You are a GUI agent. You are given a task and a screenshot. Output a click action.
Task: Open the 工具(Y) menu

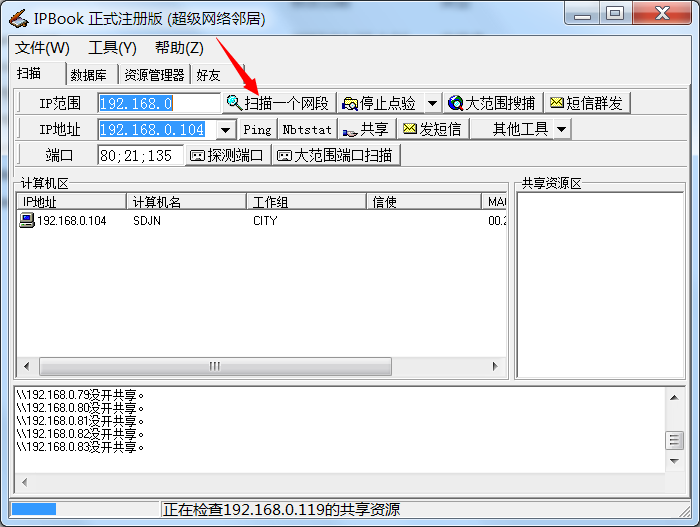(112, 48)
